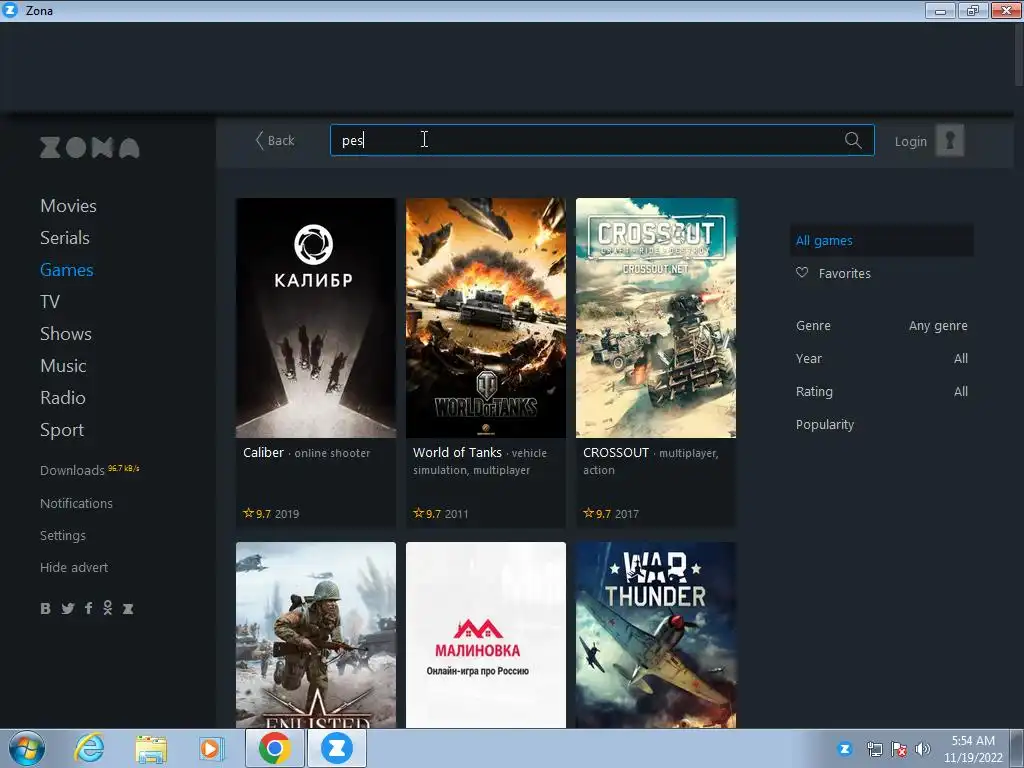This screenshot has width=1024, height=768.
Task: Open the Windows Start button
Action: click(27, 748)
